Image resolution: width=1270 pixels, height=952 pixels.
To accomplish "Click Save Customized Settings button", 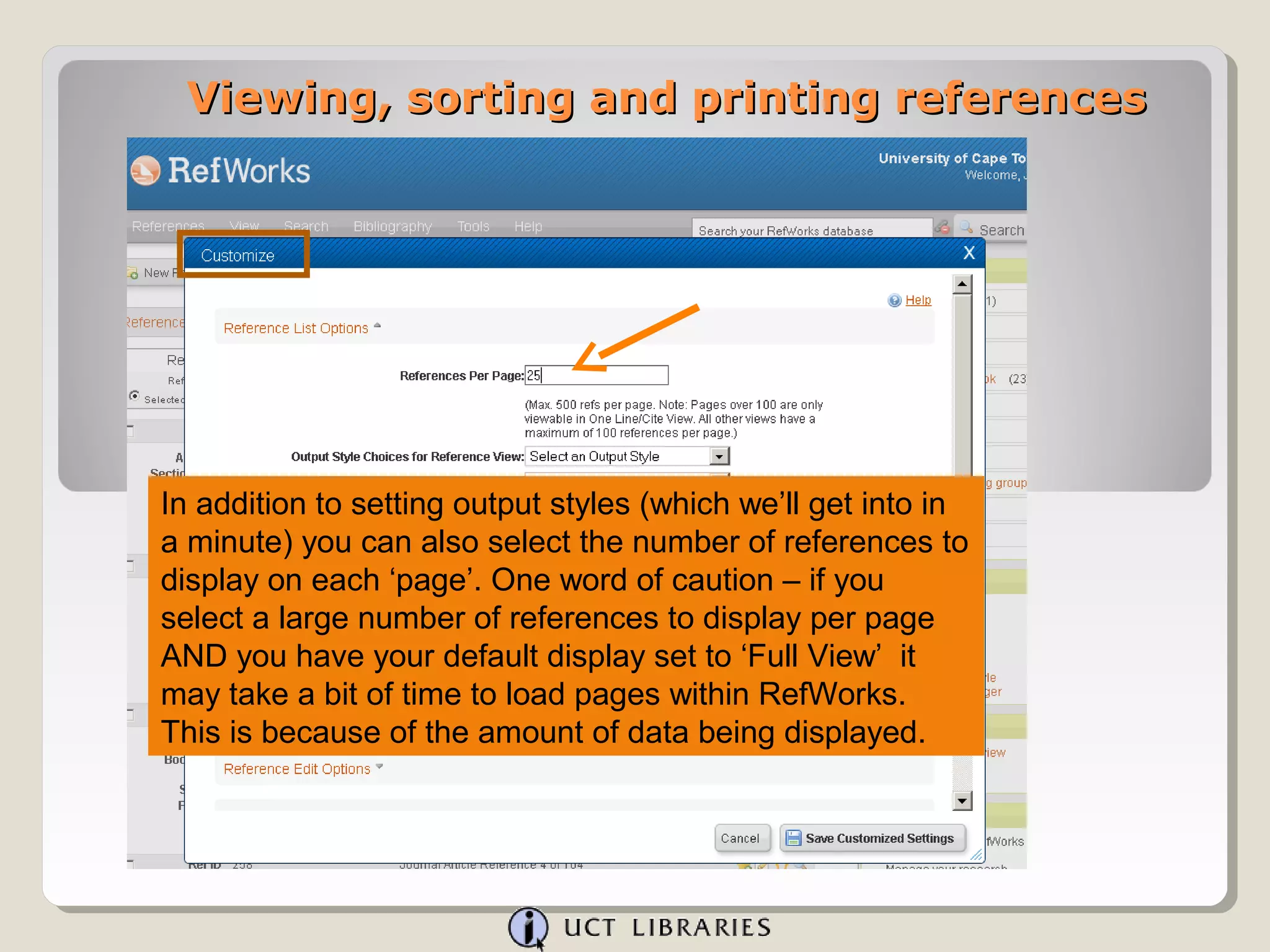I will (873, 838).
